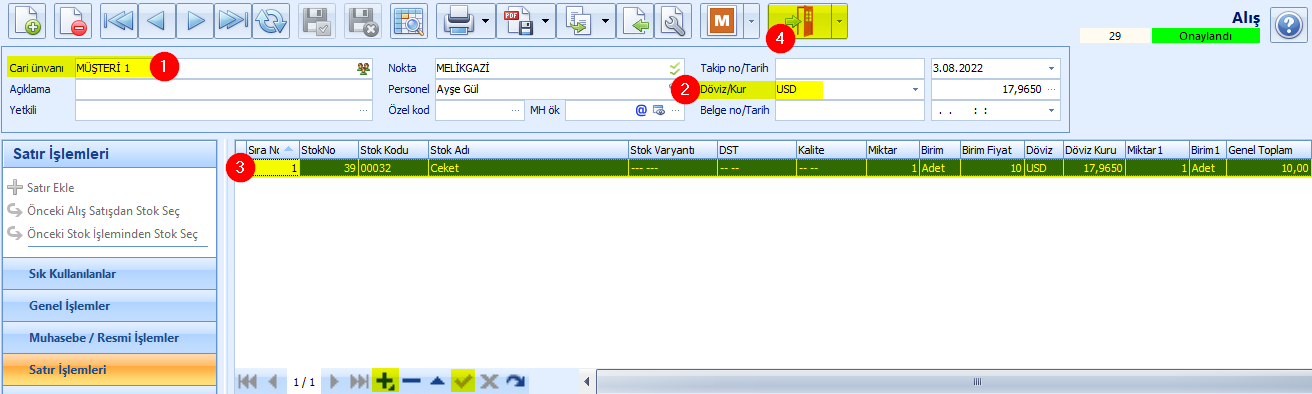
Task: Open customer lookup icon in Cari ünvanı field
Action: pyautogui.click(x=363, y=68)
